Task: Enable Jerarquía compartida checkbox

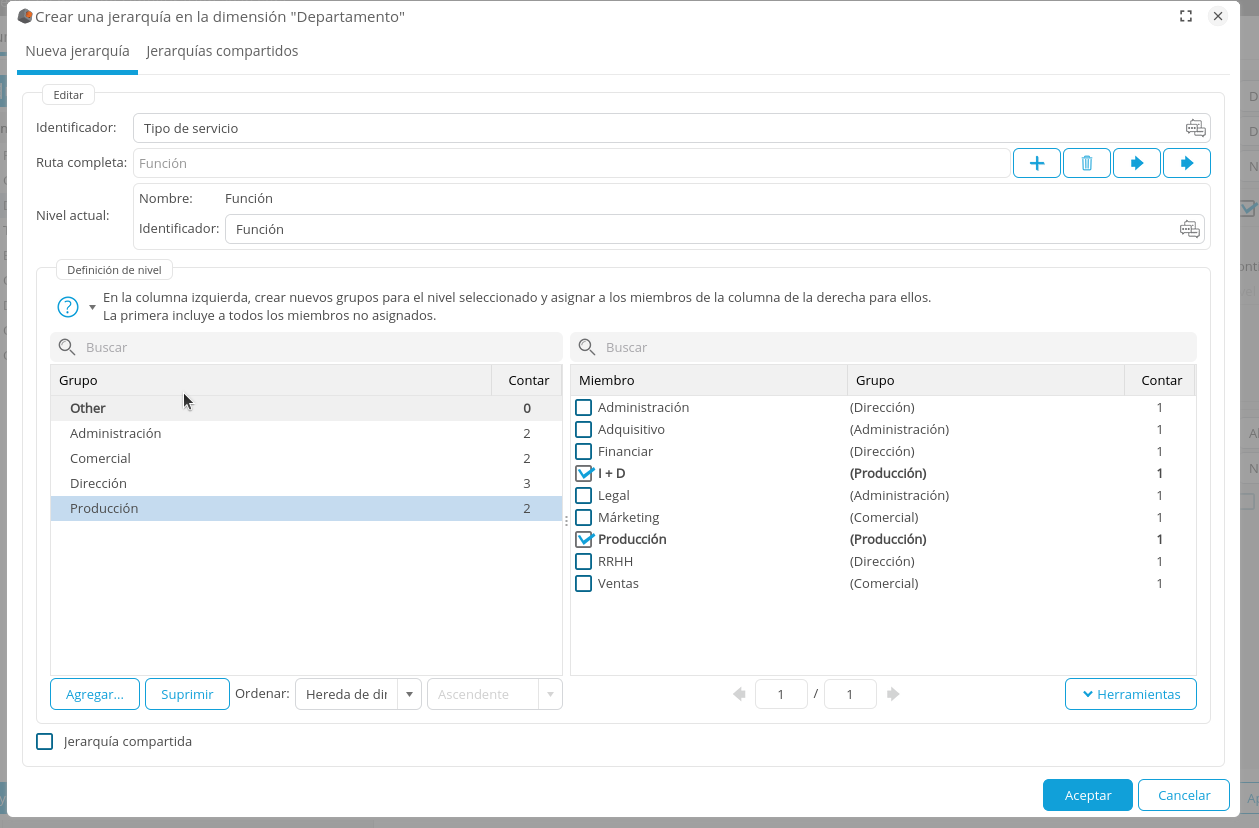Action: point(45,742)
